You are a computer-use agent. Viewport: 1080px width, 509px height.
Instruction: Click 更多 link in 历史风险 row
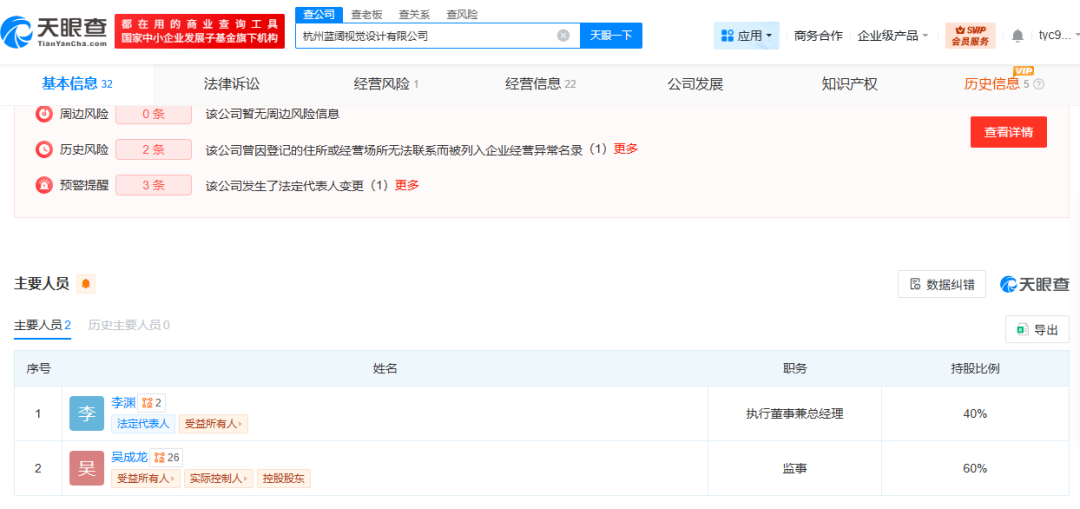coord(625,149)
